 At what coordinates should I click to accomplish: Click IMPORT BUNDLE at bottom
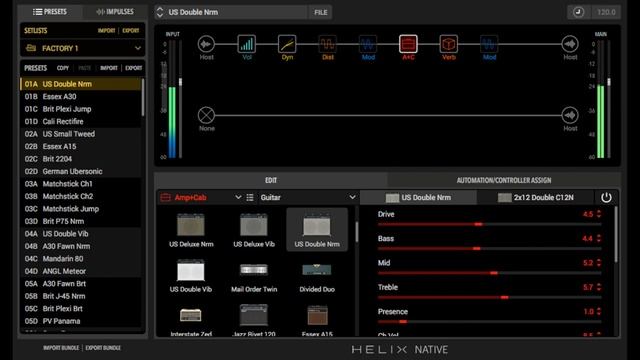(x=61, y=348)
